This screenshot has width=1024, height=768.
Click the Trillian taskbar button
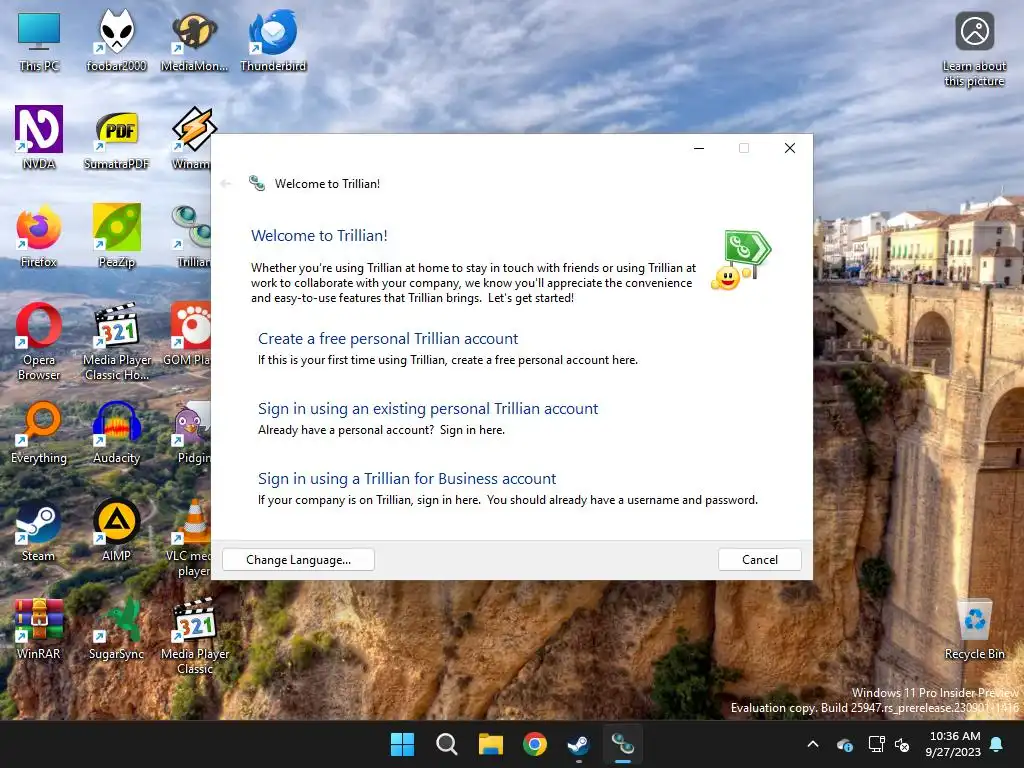[623, 744]
